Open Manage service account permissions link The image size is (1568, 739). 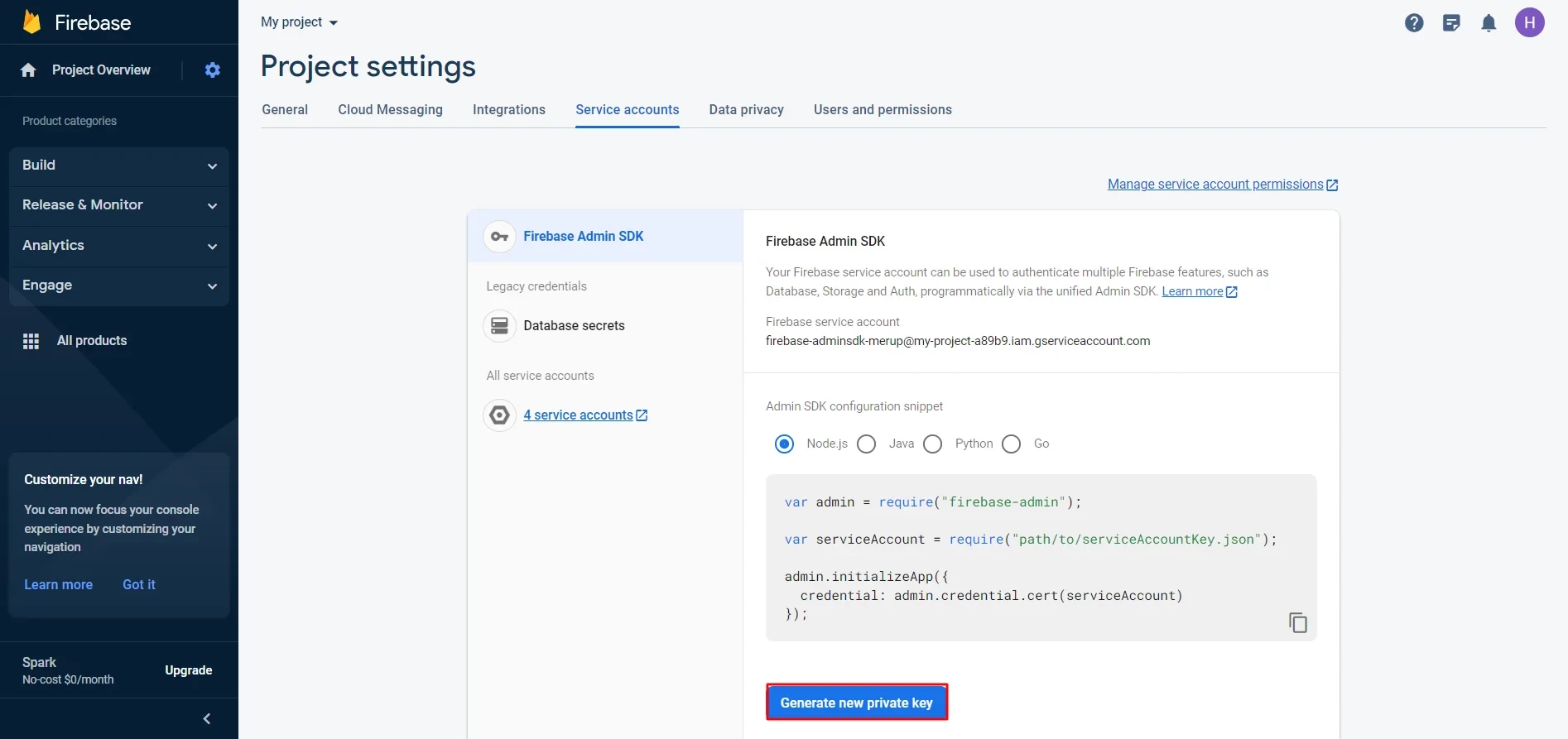(x=1223, y=185)
